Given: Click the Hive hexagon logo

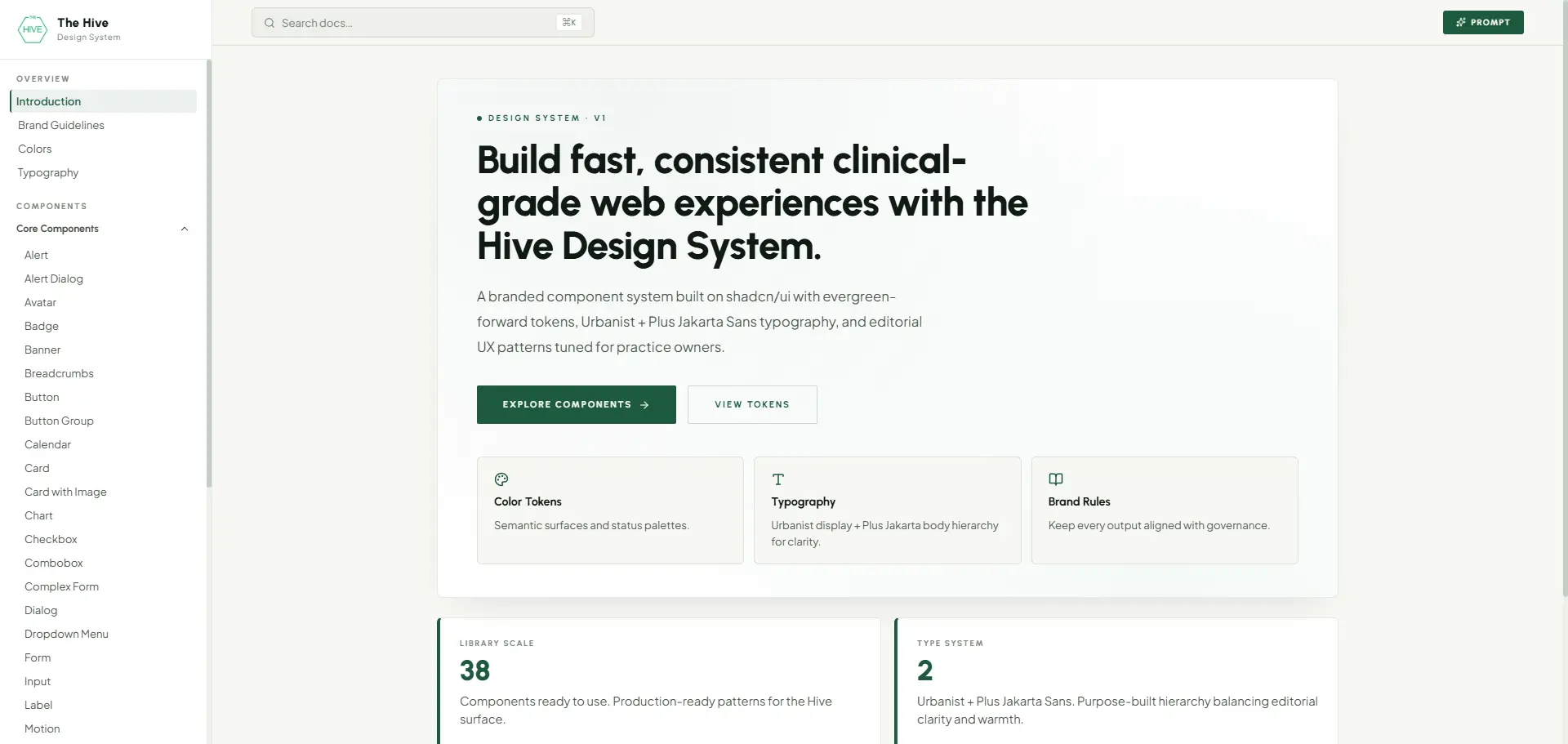Looking at the screenshot, I should pyautogui.click(x=33, y=29).
